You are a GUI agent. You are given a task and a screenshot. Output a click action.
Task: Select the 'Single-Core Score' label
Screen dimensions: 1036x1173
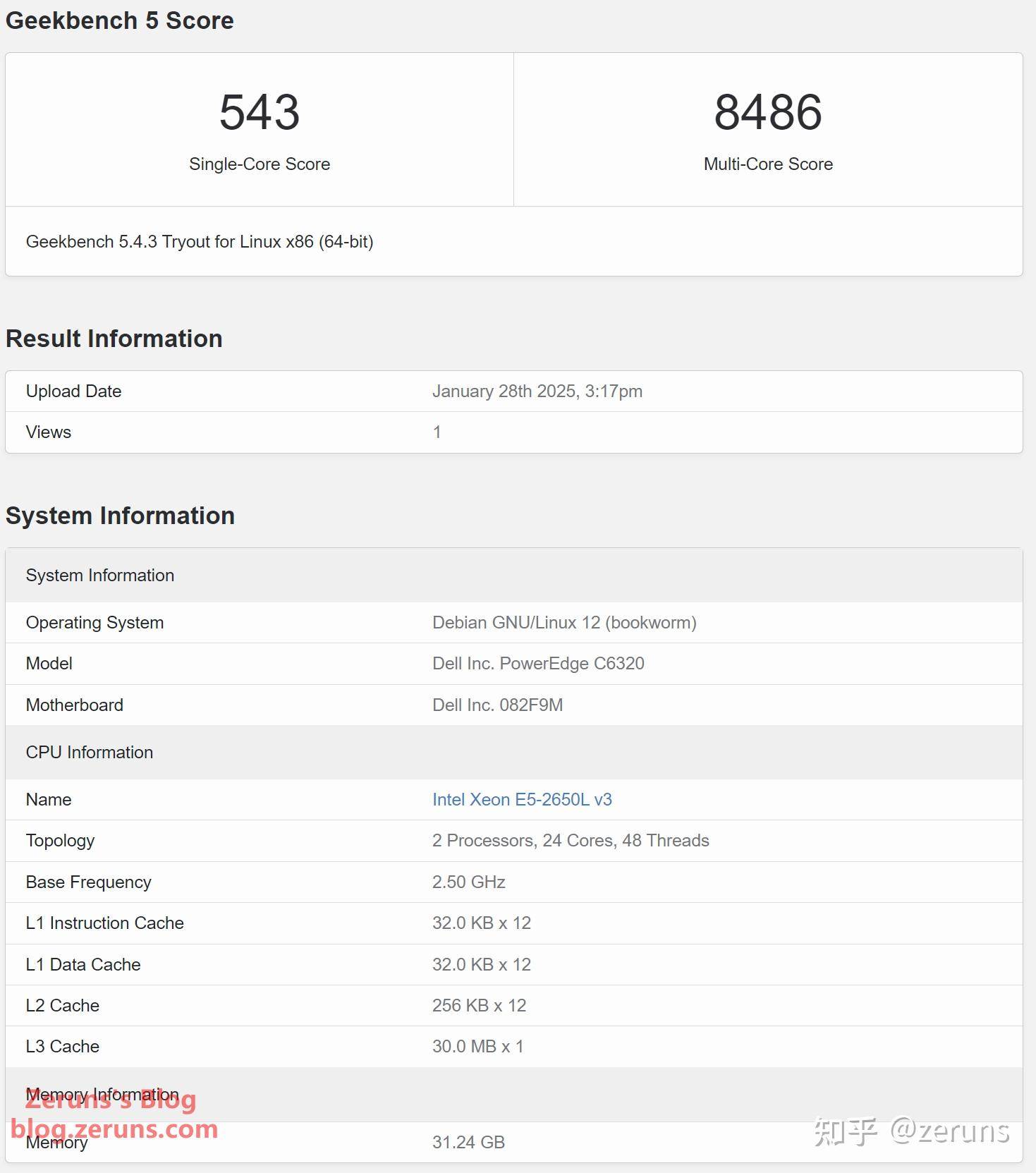click(x=260, y=164)
